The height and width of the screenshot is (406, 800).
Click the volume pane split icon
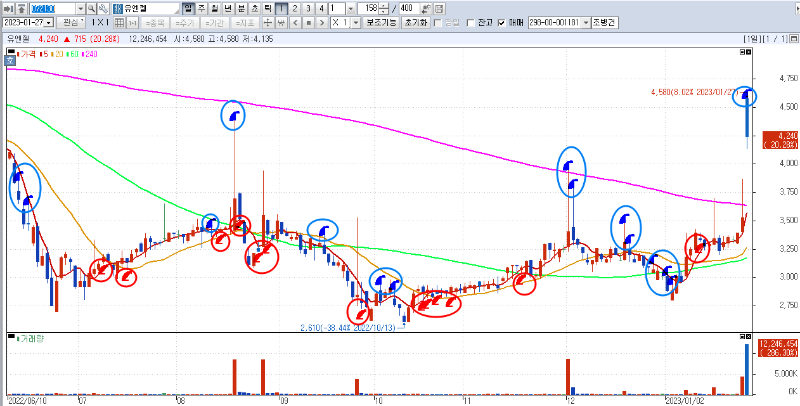click(742, 337)
